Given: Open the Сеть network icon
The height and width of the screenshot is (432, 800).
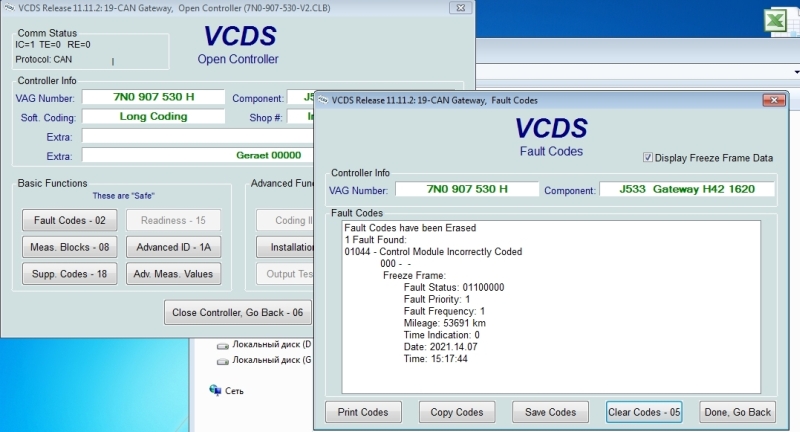Looking at the screenshot, I should (x=215, y=390).
